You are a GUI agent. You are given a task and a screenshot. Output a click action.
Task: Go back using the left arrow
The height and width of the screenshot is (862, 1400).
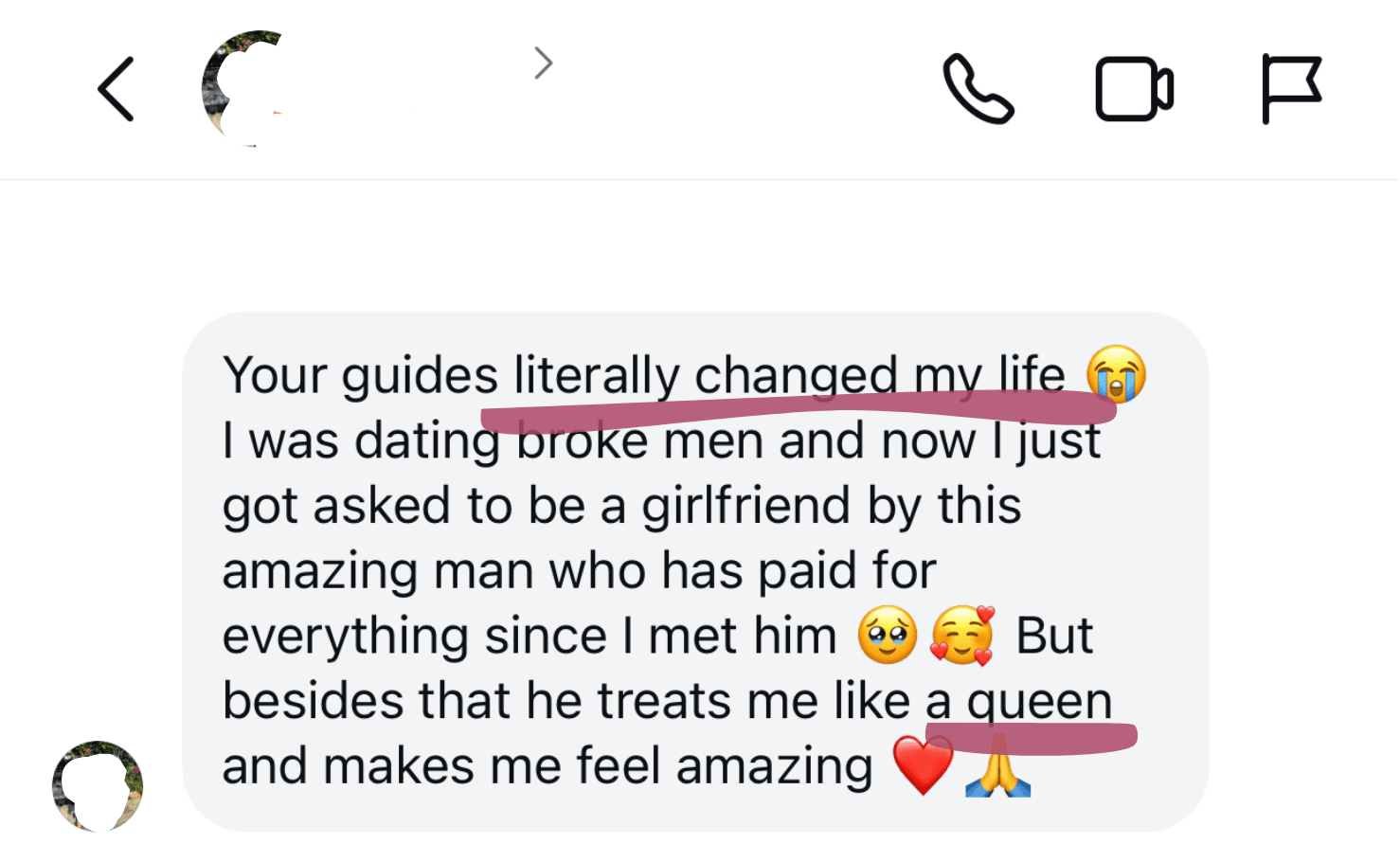pos(116,90)
